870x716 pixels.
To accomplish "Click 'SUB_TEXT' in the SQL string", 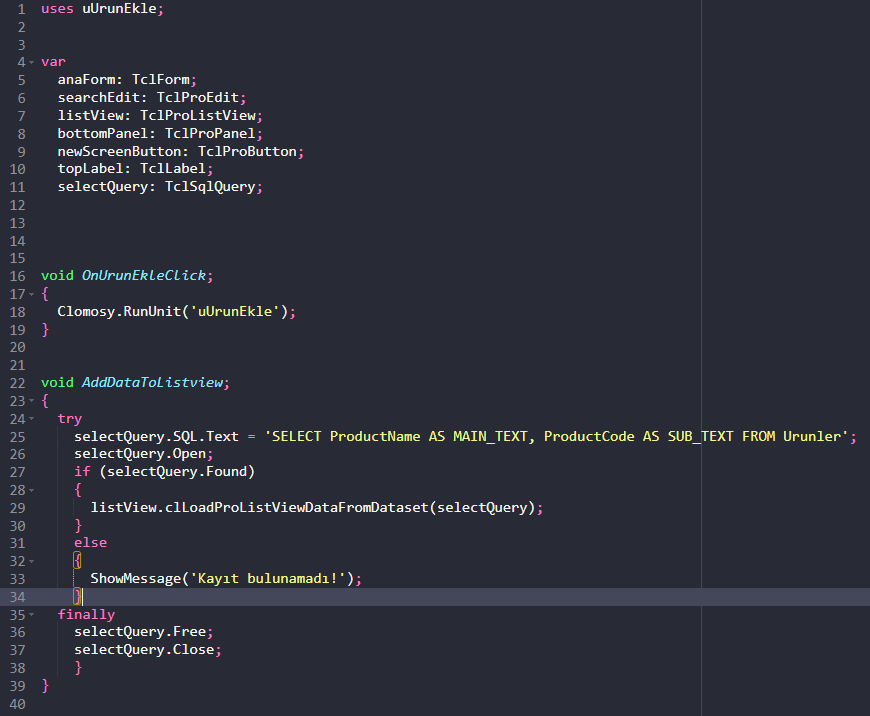I will coord(701,436).
